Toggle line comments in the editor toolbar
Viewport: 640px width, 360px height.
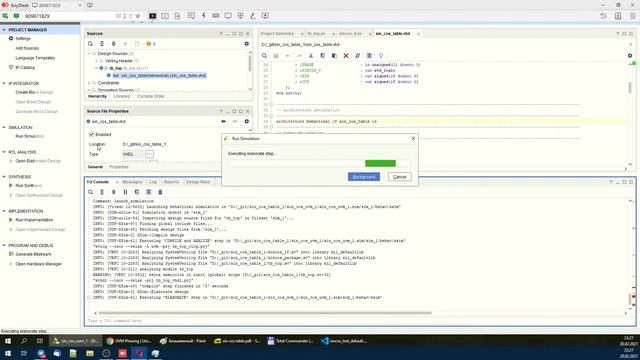pos(358,56)
